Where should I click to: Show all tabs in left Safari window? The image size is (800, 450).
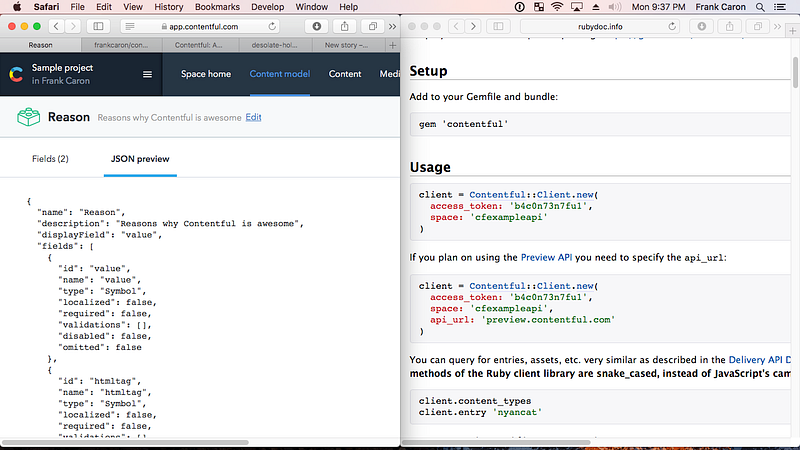(372, 25)
